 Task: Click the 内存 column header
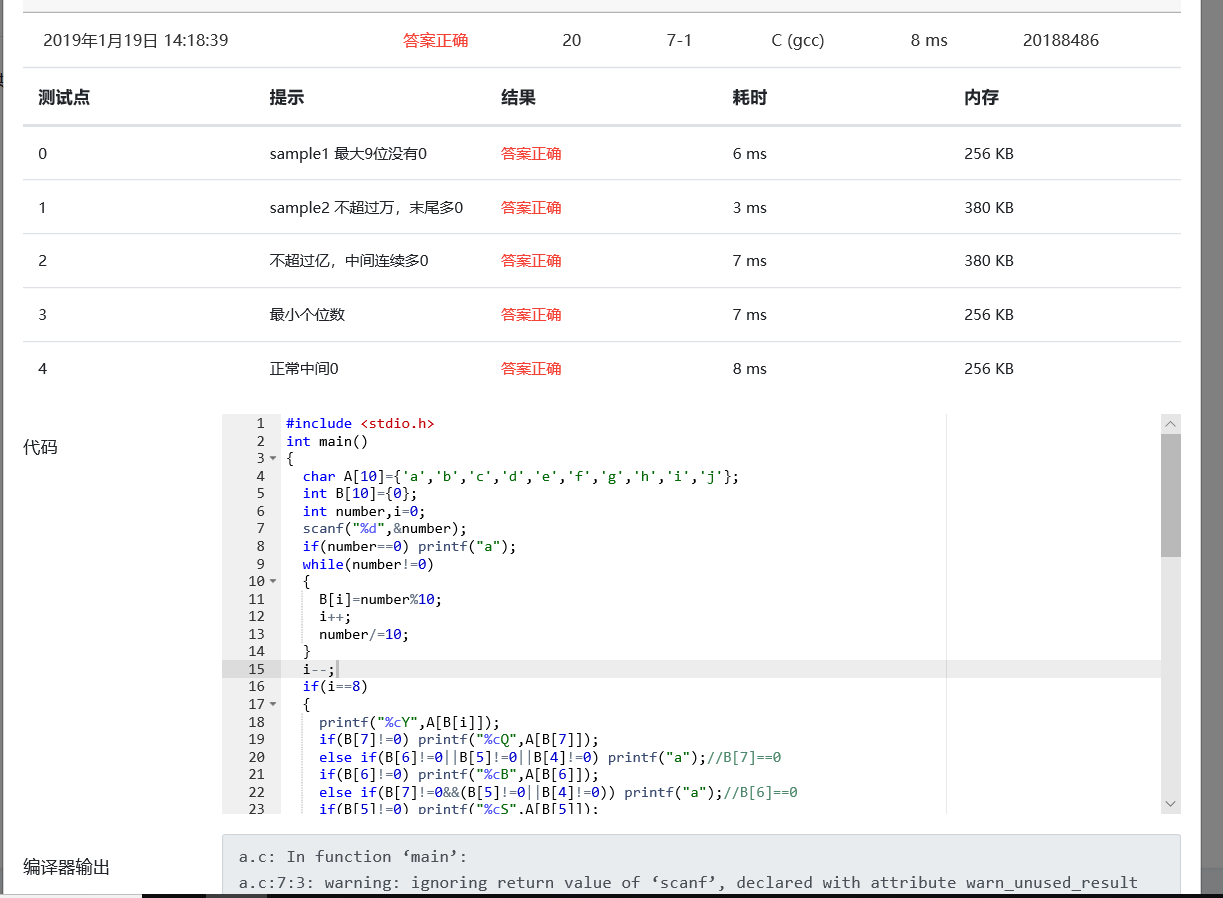coord(982,97)
